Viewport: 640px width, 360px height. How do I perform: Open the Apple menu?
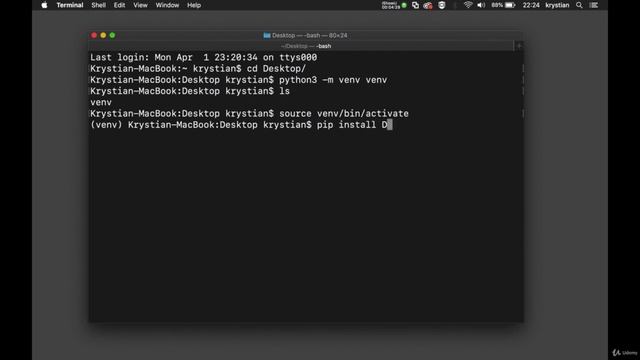tap(44, 5)
